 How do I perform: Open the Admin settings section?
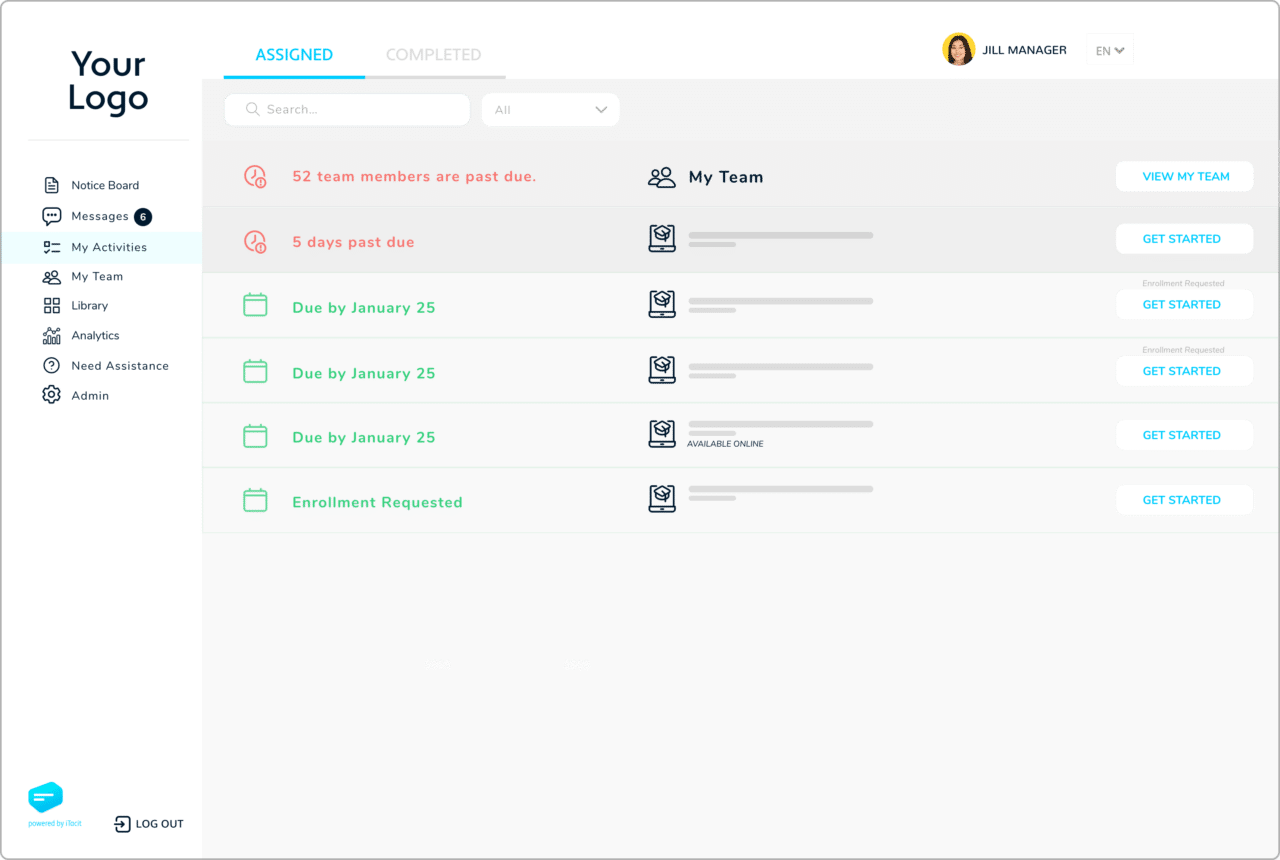(x=88, y=395)
